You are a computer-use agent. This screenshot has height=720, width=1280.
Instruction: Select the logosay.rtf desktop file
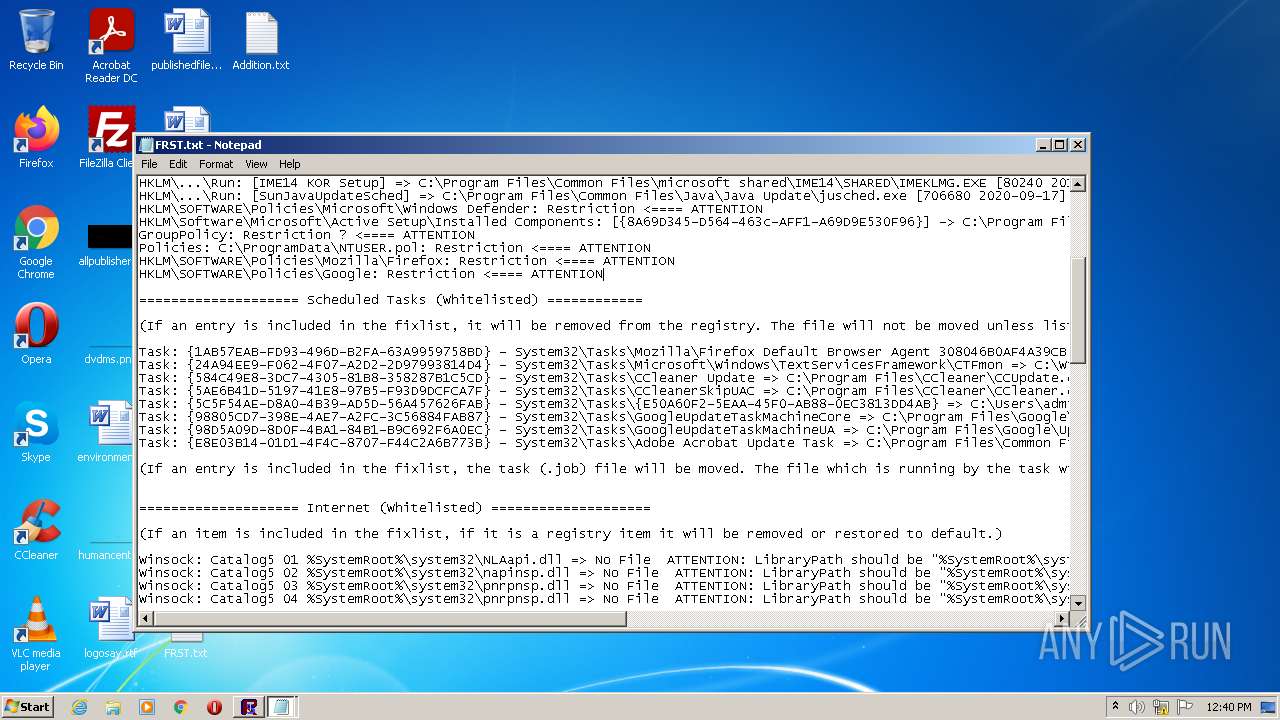pos(110,628)
